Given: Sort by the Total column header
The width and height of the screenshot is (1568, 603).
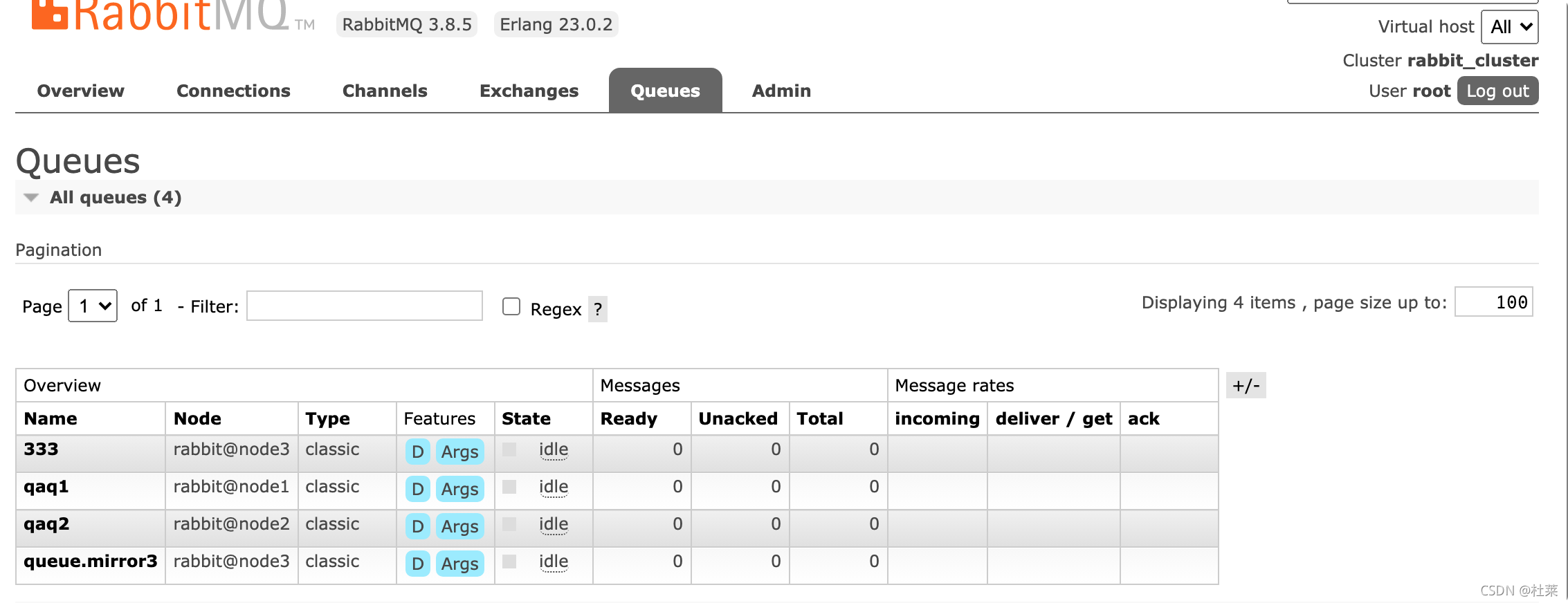Looking at the screenshot, I should [819, 418].
